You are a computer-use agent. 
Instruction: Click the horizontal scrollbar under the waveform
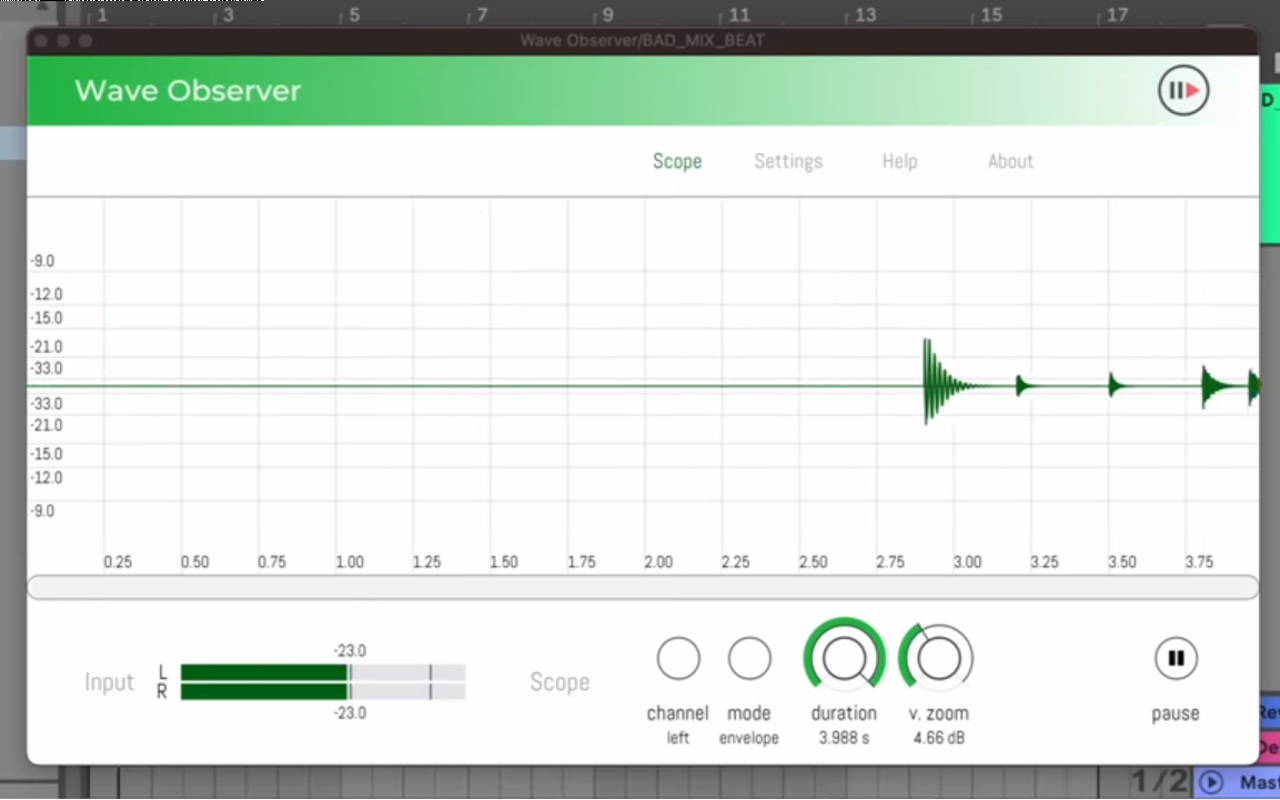click(642, 587)
